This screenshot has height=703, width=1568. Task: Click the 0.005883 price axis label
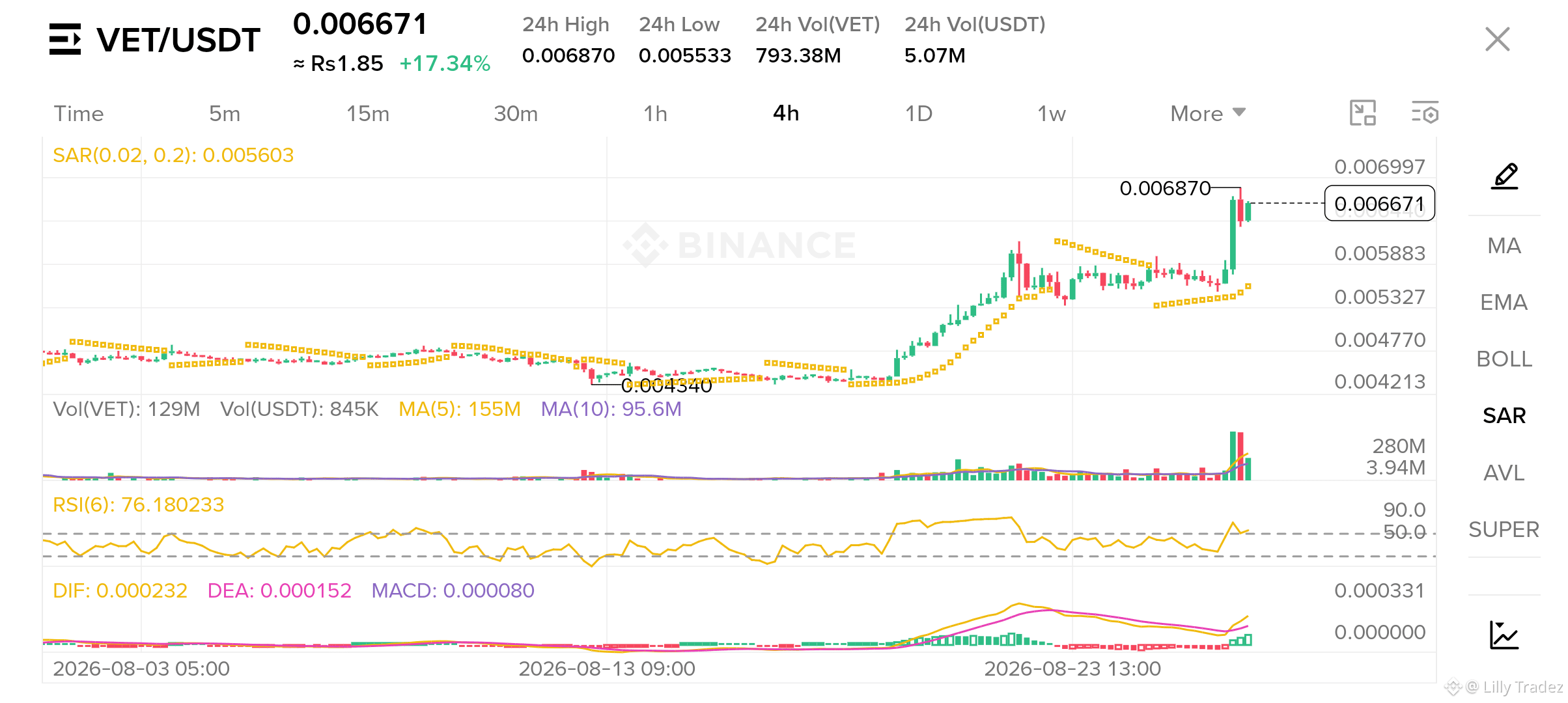pos(1380,253)
